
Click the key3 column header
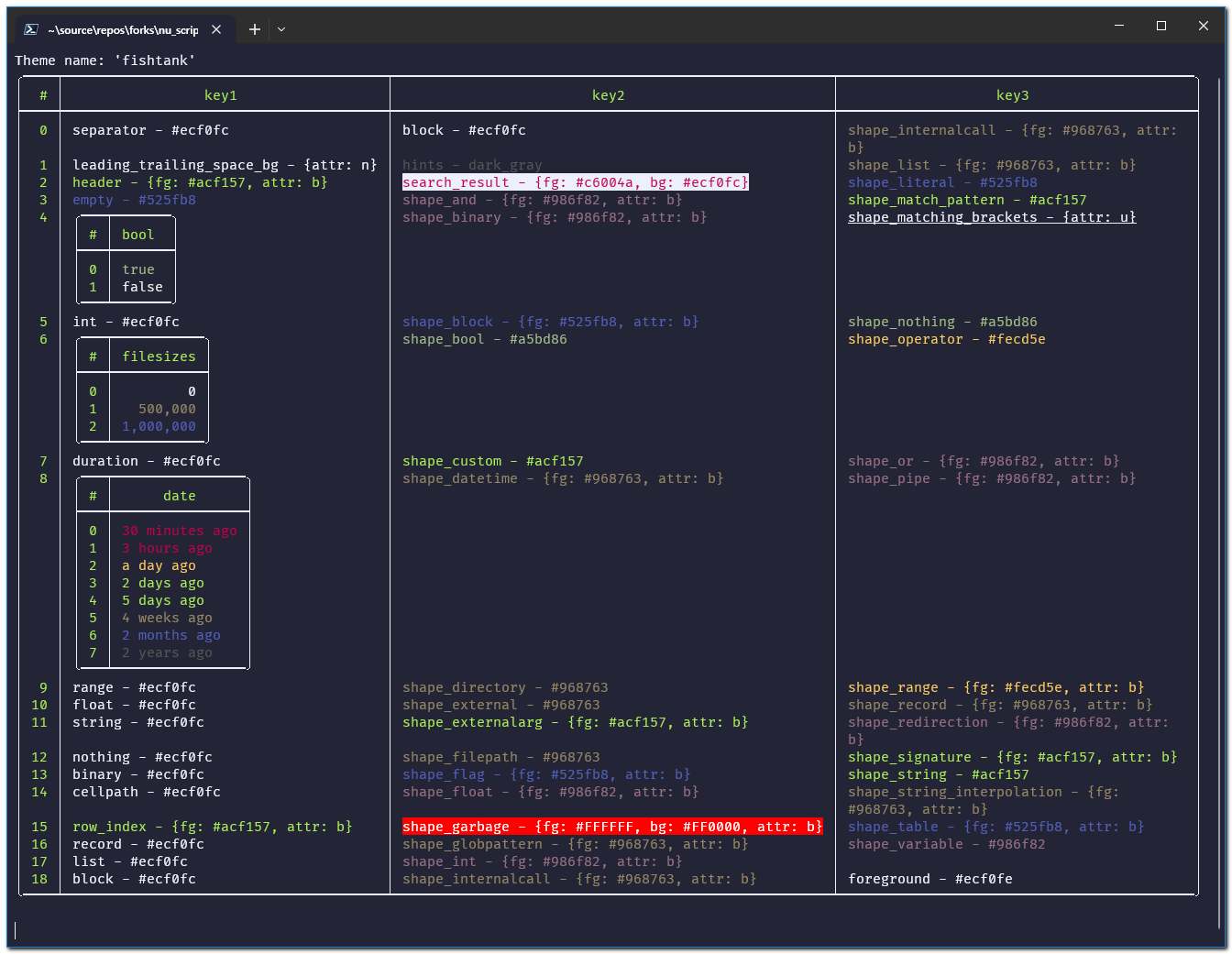pos(1013,95)
